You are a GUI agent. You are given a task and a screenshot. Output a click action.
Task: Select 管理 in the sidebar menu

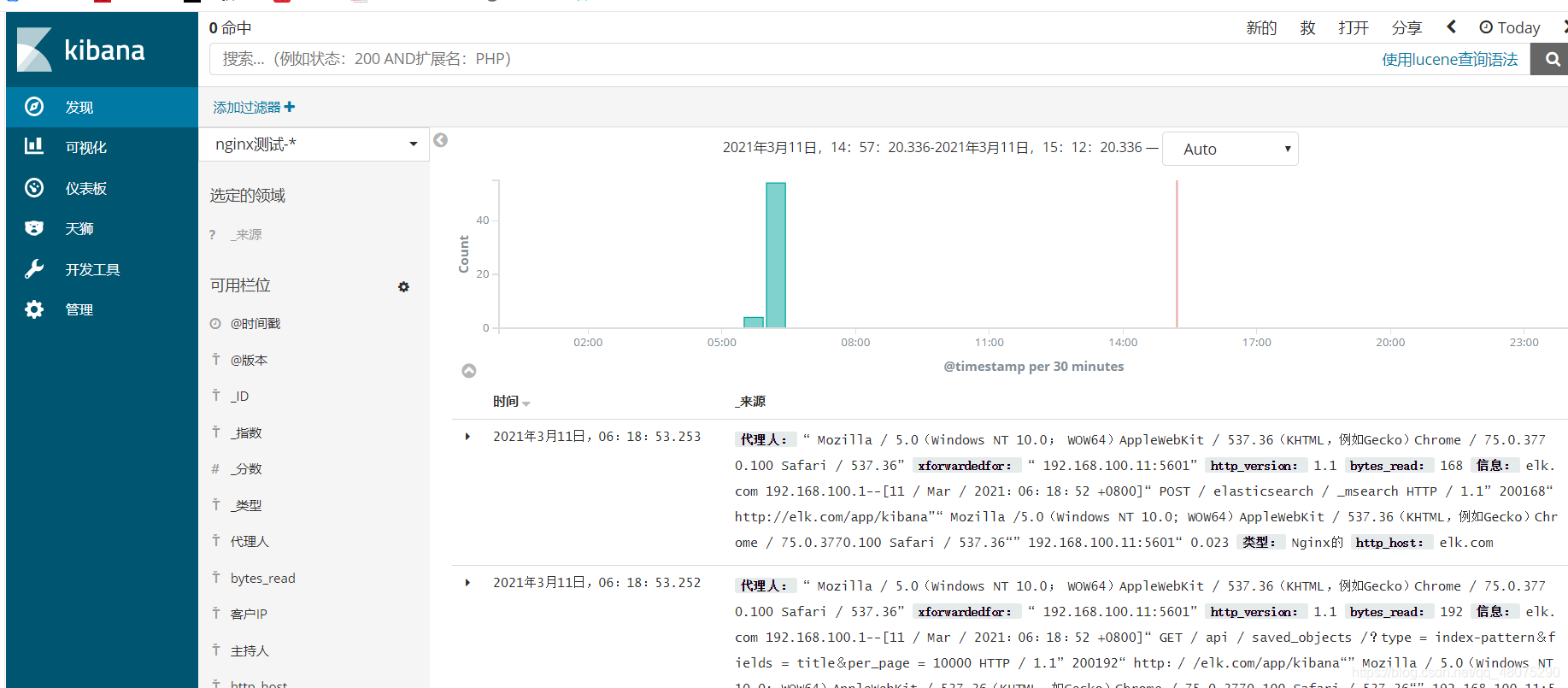(x=79, y=309)
